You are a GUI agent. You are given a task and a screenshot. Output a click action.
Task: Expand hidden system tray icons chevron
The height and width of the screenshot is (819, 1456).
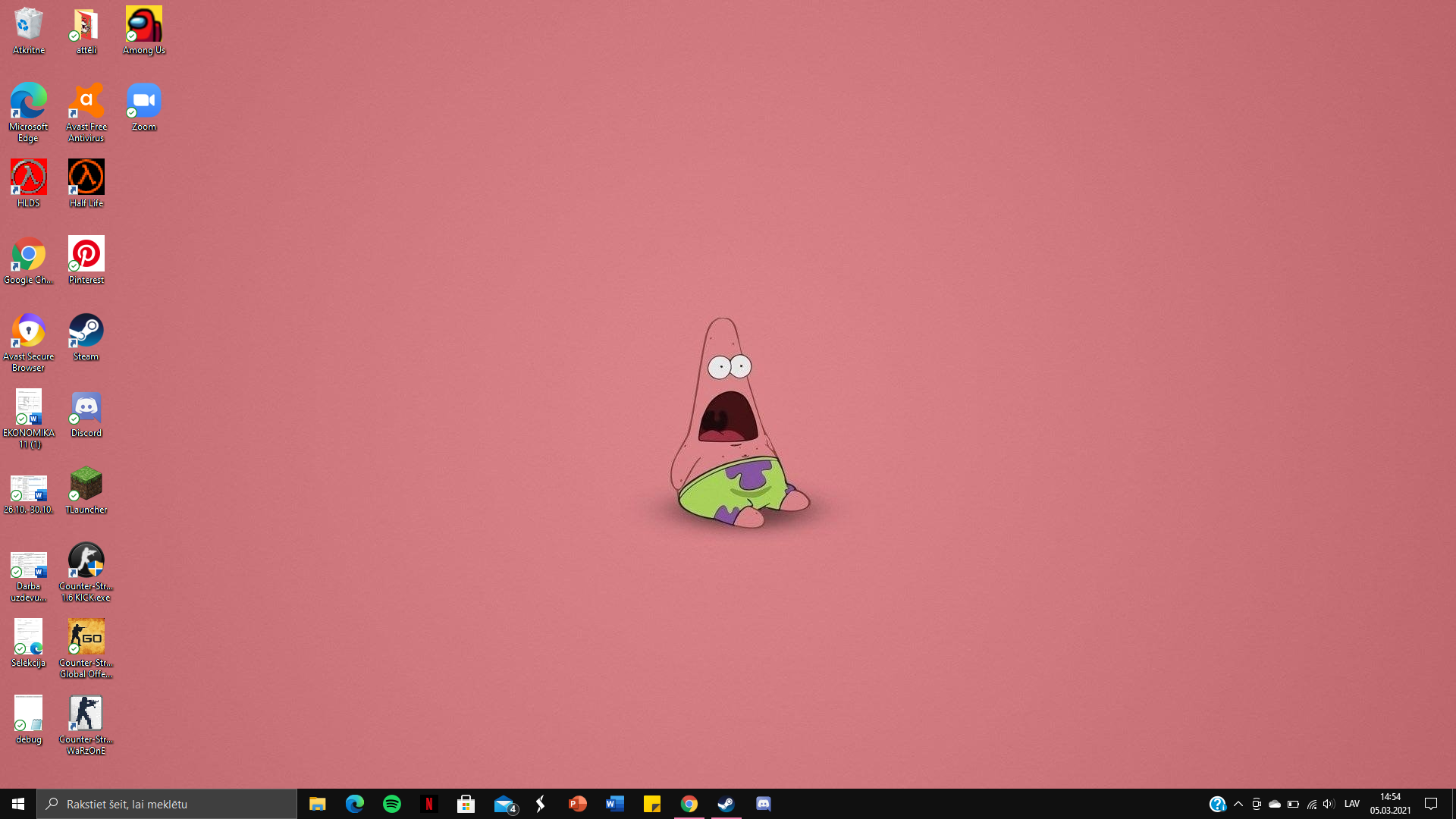pyautogui.click(x=1238, y=804)
